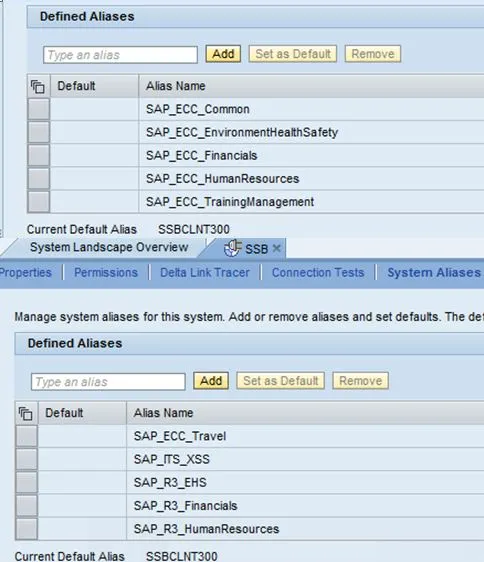
Task: Select the row selector for SAP_ECC_Financials
Action: tap(39, 156)
